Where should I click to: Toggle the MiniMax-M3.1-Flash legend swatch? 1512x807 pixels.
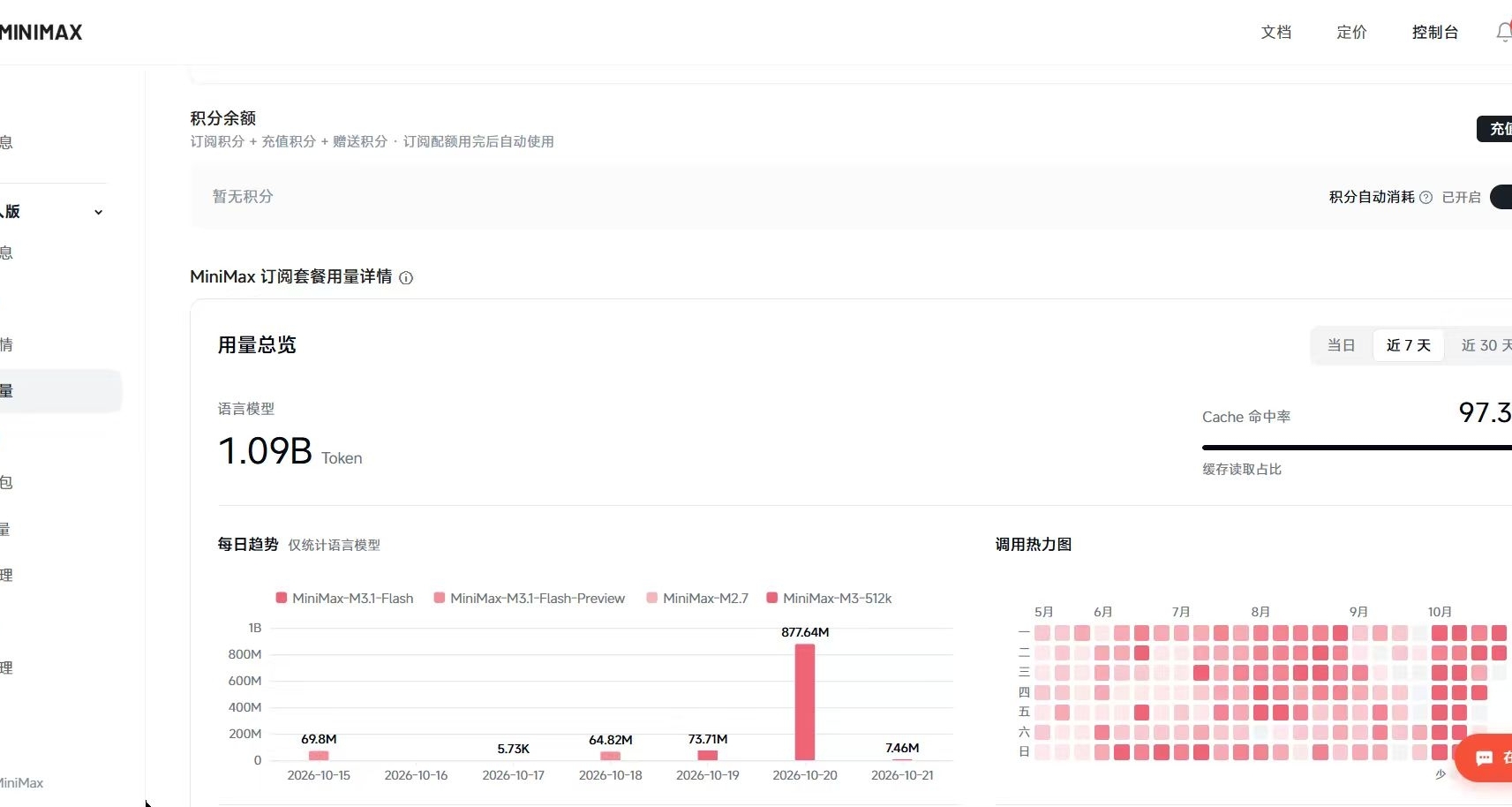pyautogui.click(x=282, y=598)
